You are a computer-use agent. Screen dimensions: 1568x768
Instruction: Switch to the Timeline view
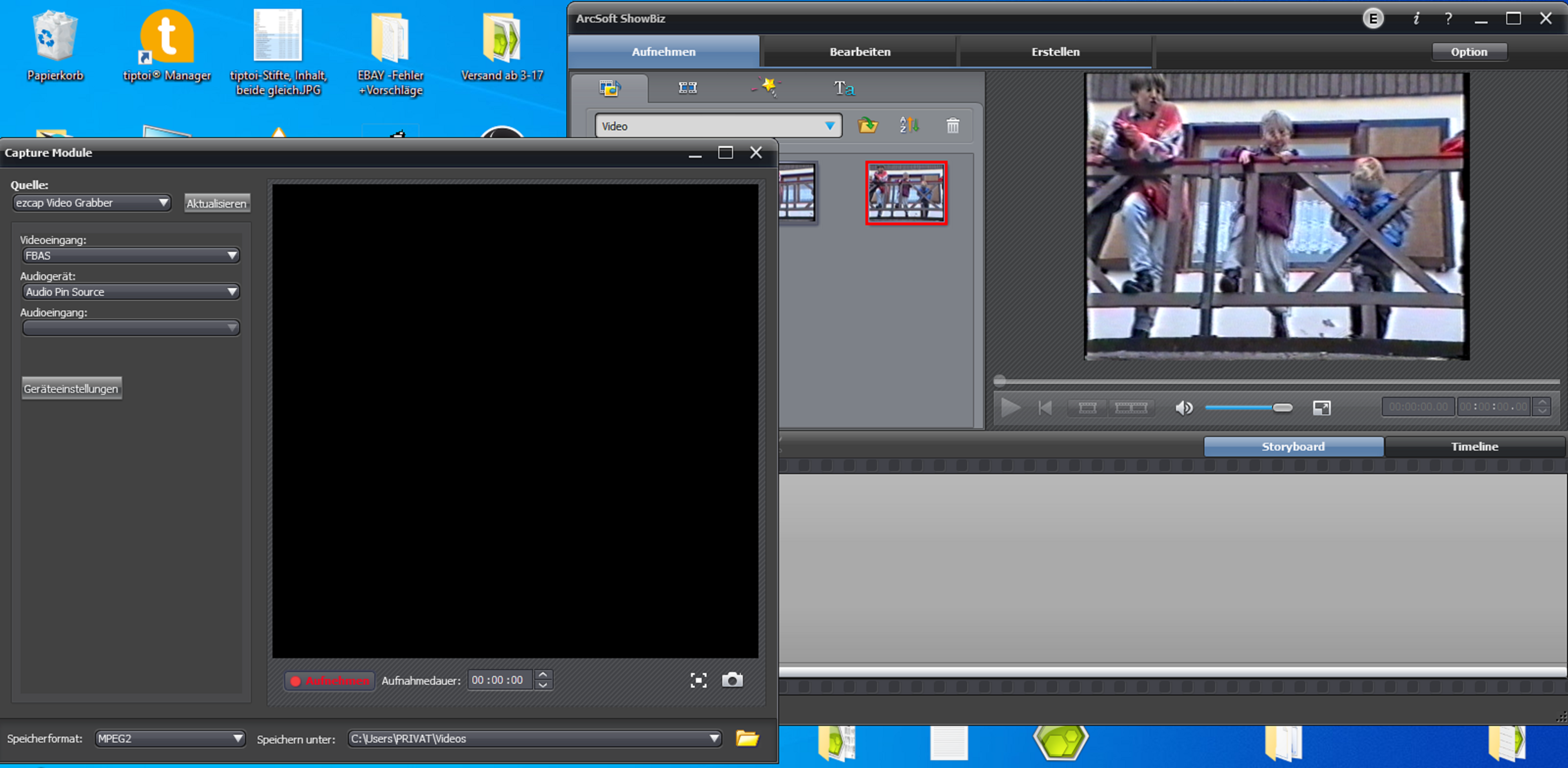coord(1474,446)
